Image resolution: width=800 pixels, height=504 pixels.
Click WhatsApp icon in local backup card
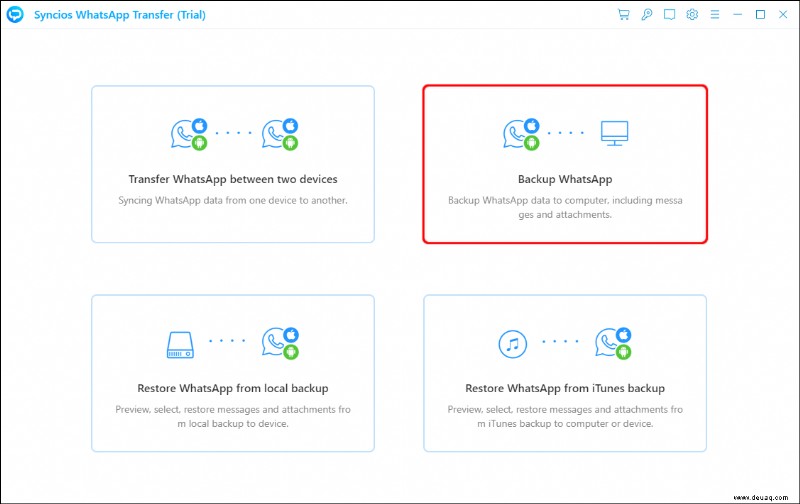pos(280,343)
